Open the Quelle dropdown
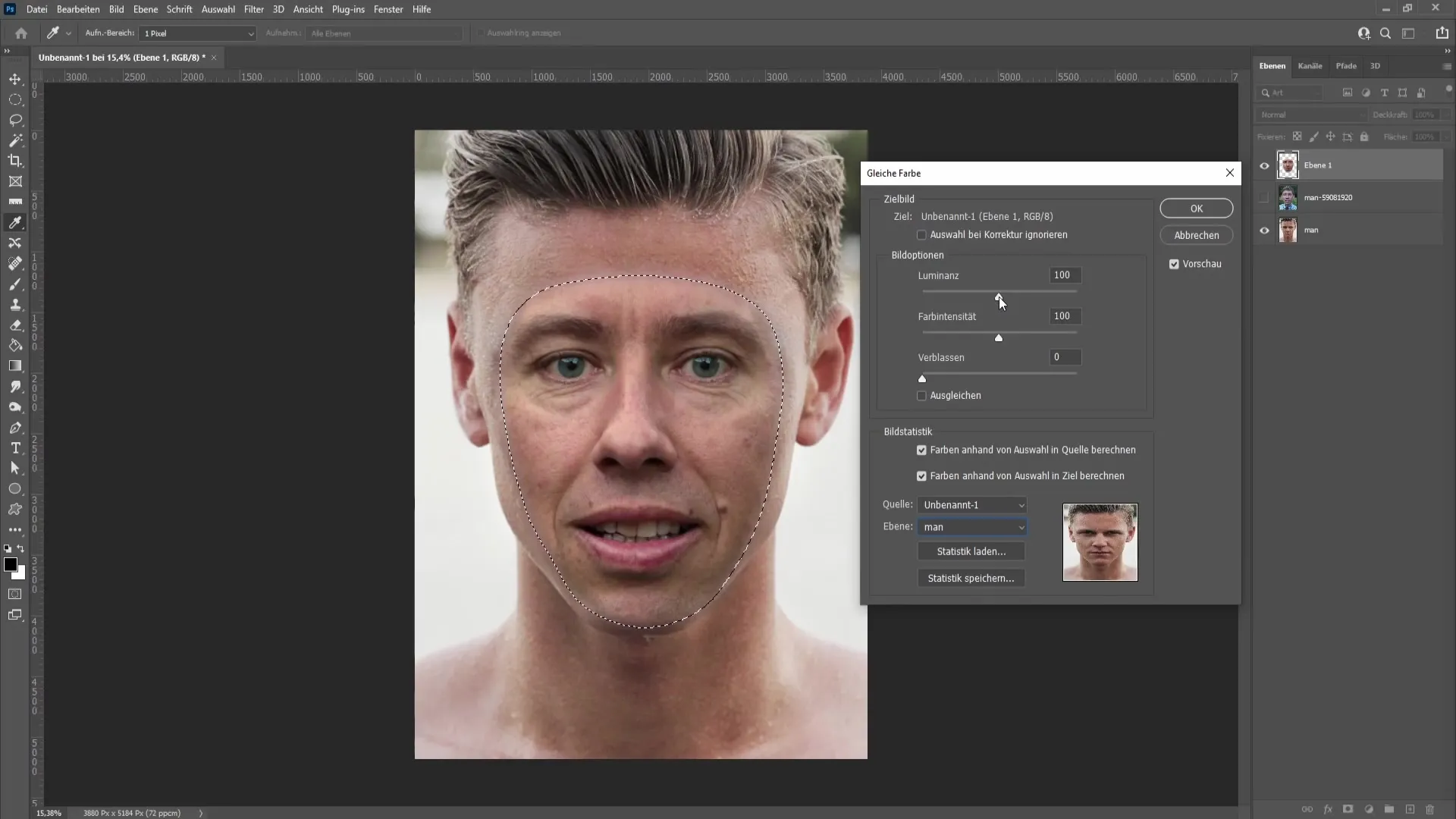This screenshot has height=819, width=1456. [x=972, y=505]
